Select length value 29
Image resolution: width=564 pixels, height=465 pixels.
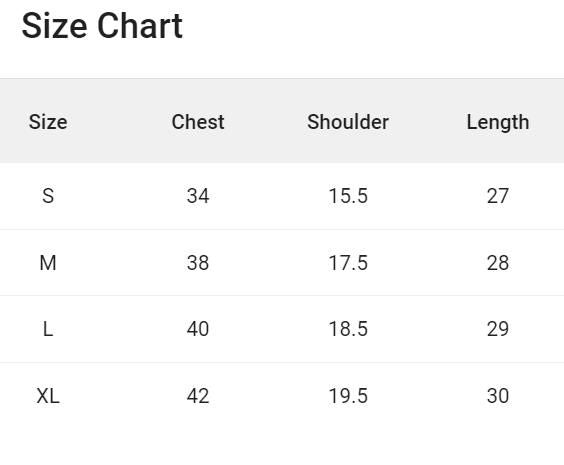coord(498,329)
